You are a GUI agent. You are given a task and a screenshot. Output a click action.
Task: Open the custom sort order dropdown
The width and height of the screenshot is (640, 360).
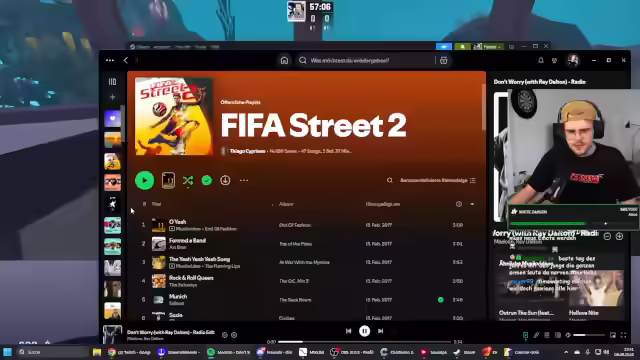click(x=438, y=180)
